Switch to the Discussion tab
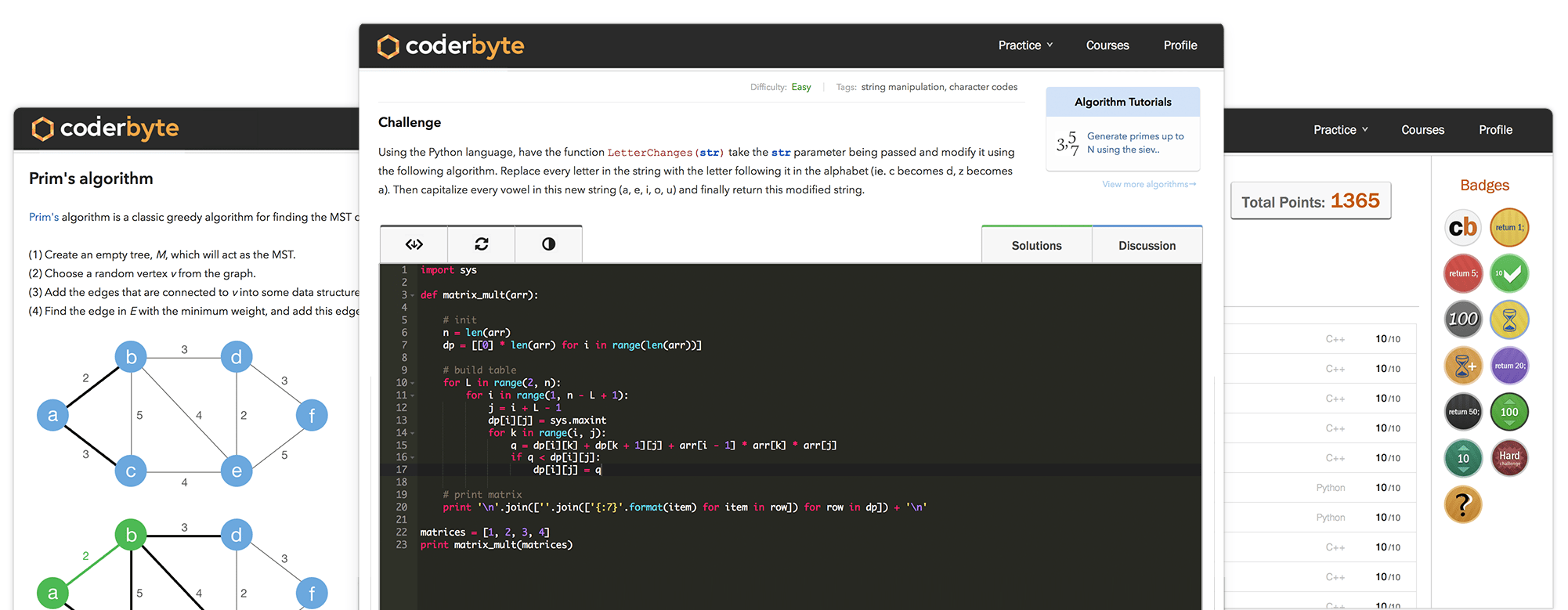Viewport: 1568px width, 610px height. pyautogui.click(x=1147, y=245)
